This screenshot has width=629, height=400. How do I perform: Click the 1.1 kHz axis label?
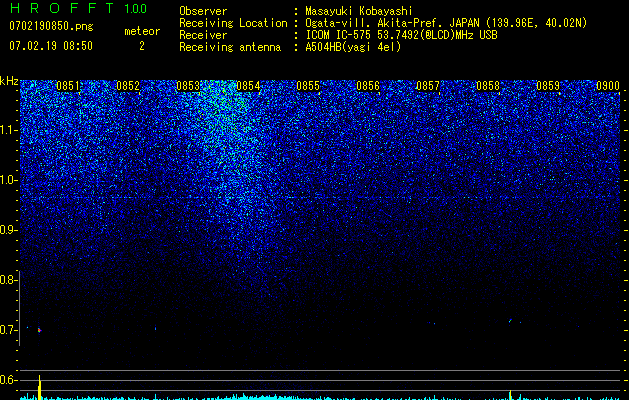[8, 130]
